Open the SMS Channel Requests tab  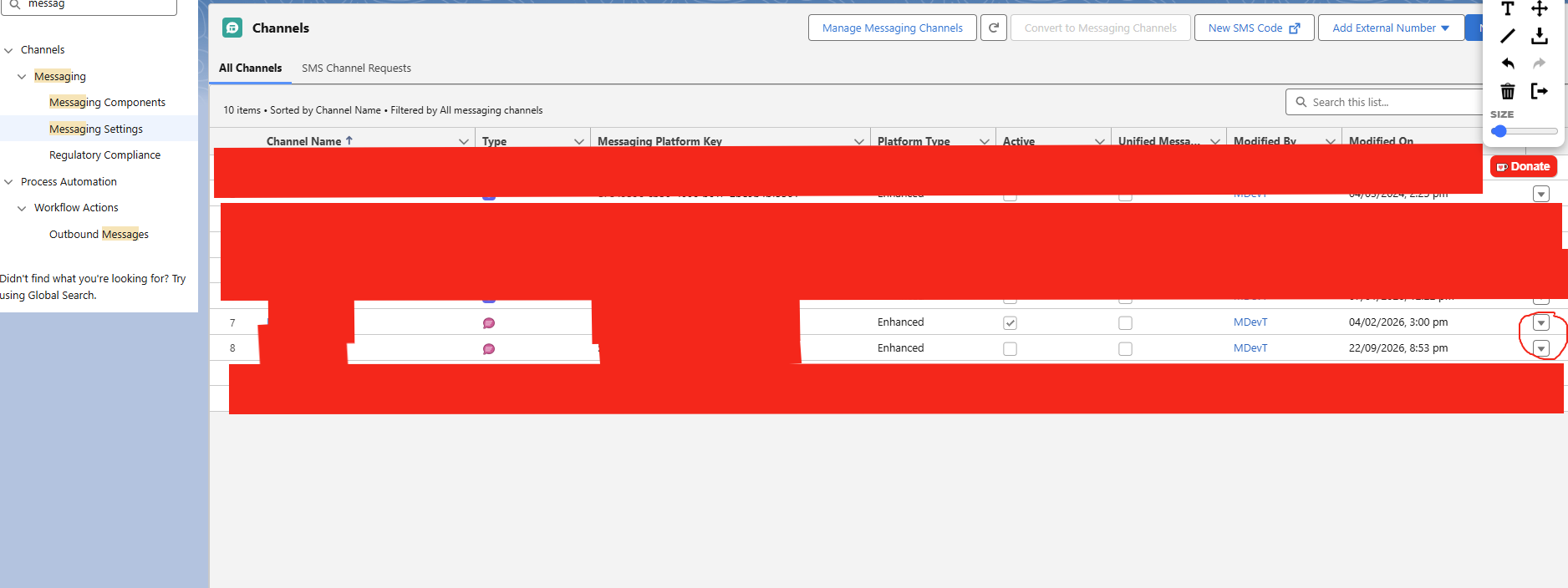356,68
